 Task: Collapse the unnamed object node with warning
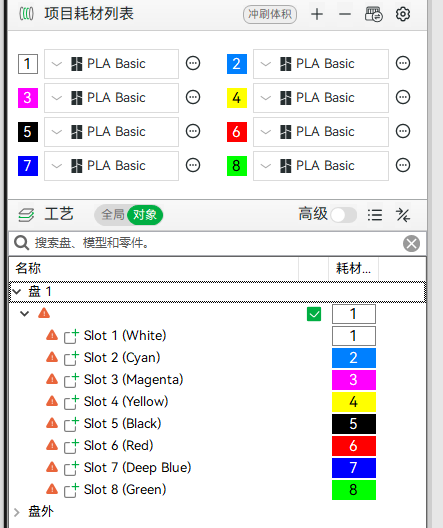pyautogui.click(x=24, y=314)
